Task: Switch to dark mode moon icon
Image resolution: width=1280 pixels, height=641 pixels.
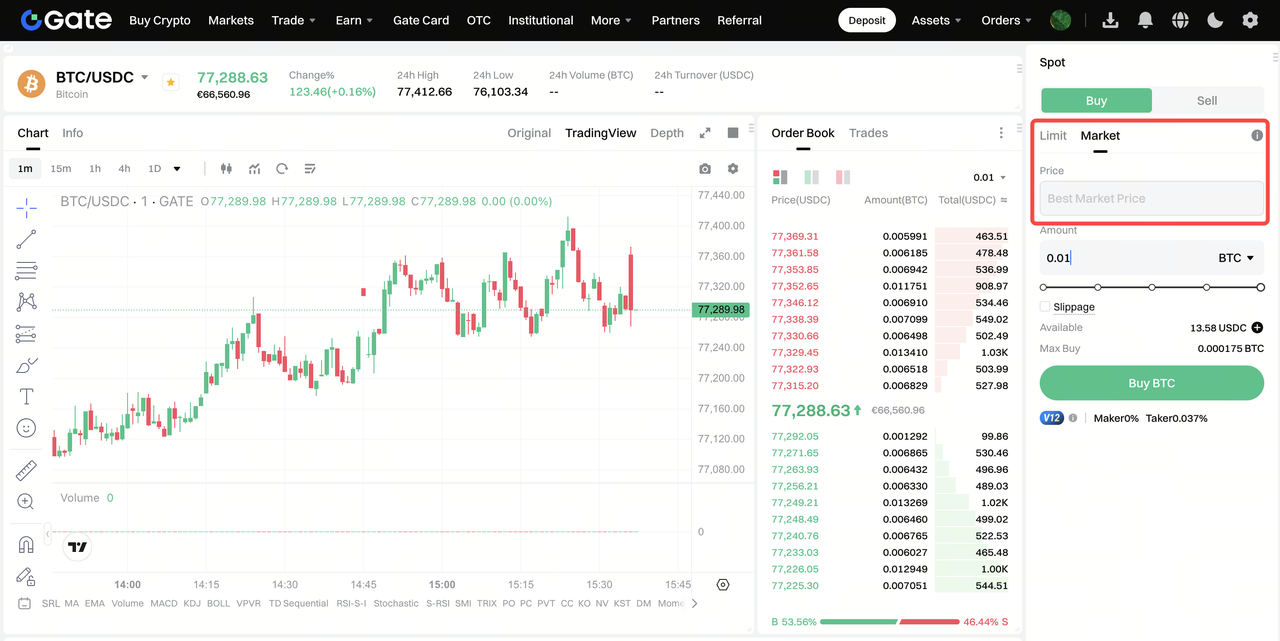Action: point(1215,20)
